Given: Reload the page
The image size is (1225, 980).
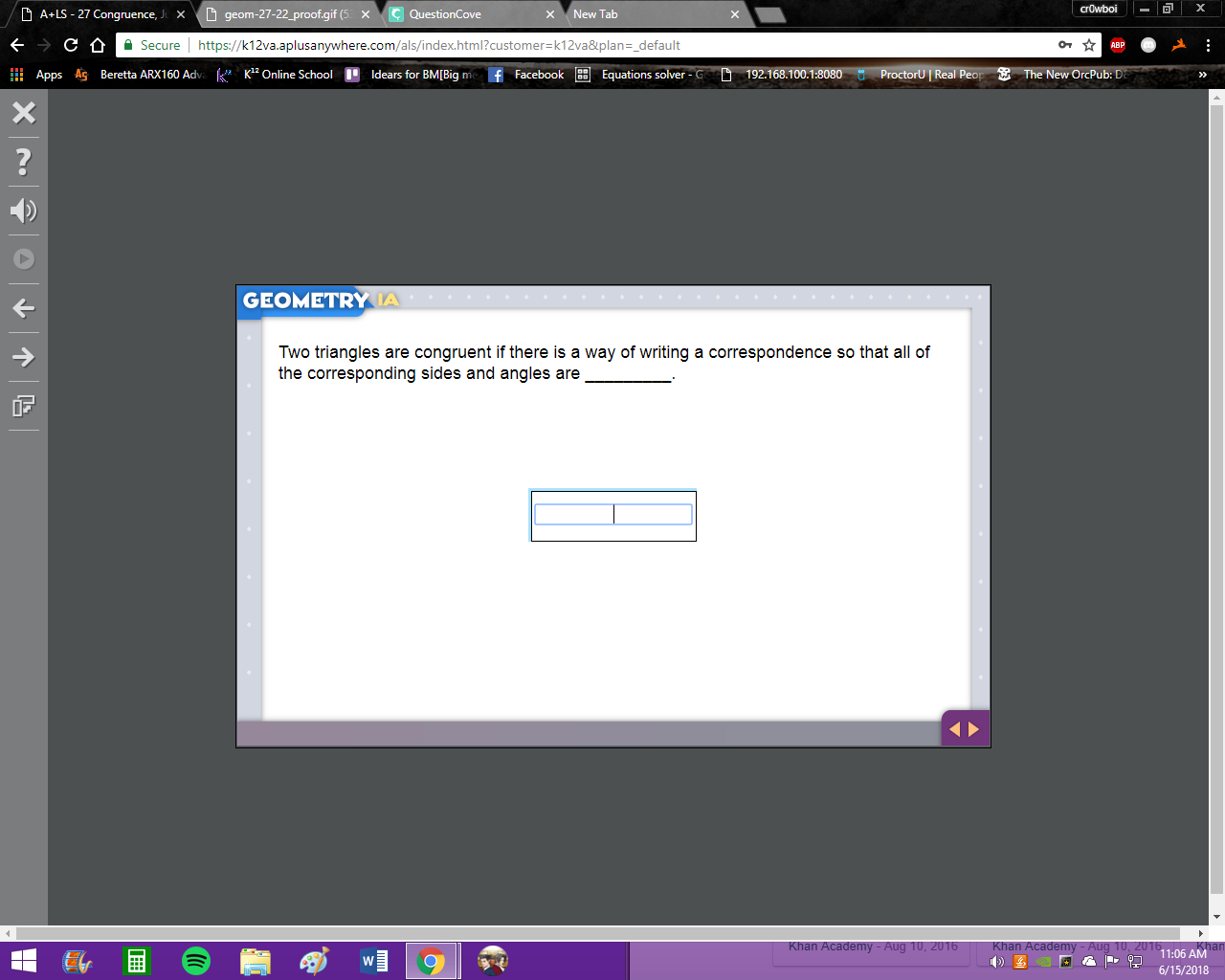Looking at the screenshot, I should click(x=71, y=45).
